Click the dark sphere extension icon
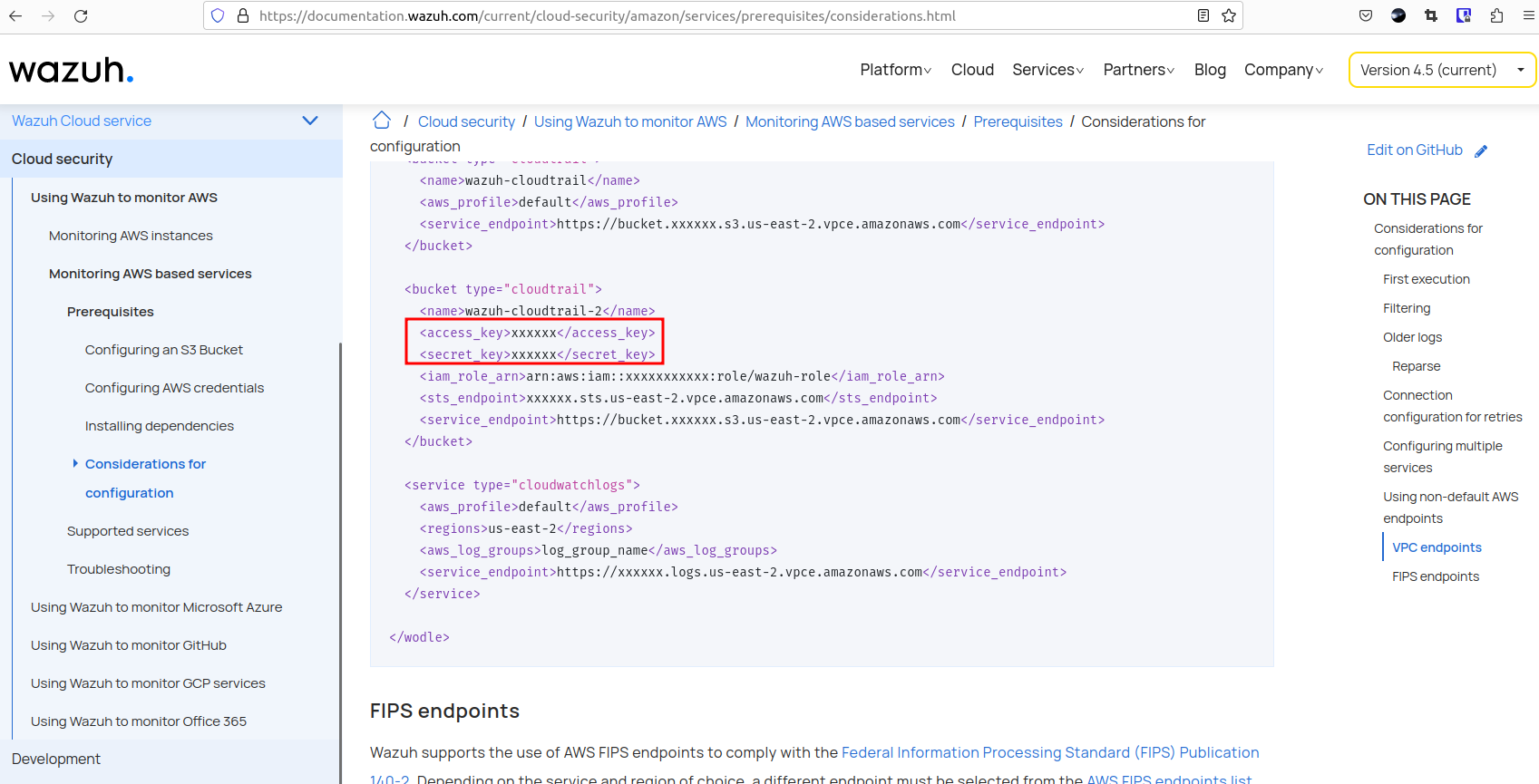Screen dimensions: 1539x784 (x=1398, y=15)
